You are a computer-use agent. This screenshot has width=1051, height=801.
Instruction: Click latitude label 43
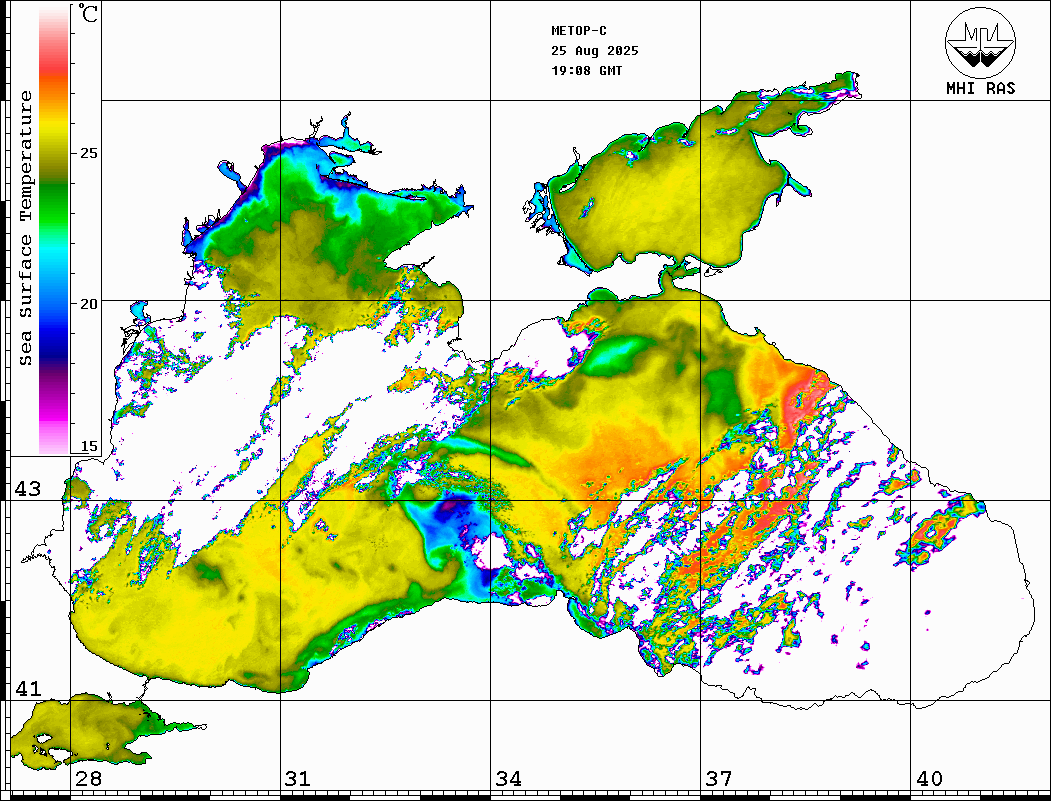tap(28, 489)
